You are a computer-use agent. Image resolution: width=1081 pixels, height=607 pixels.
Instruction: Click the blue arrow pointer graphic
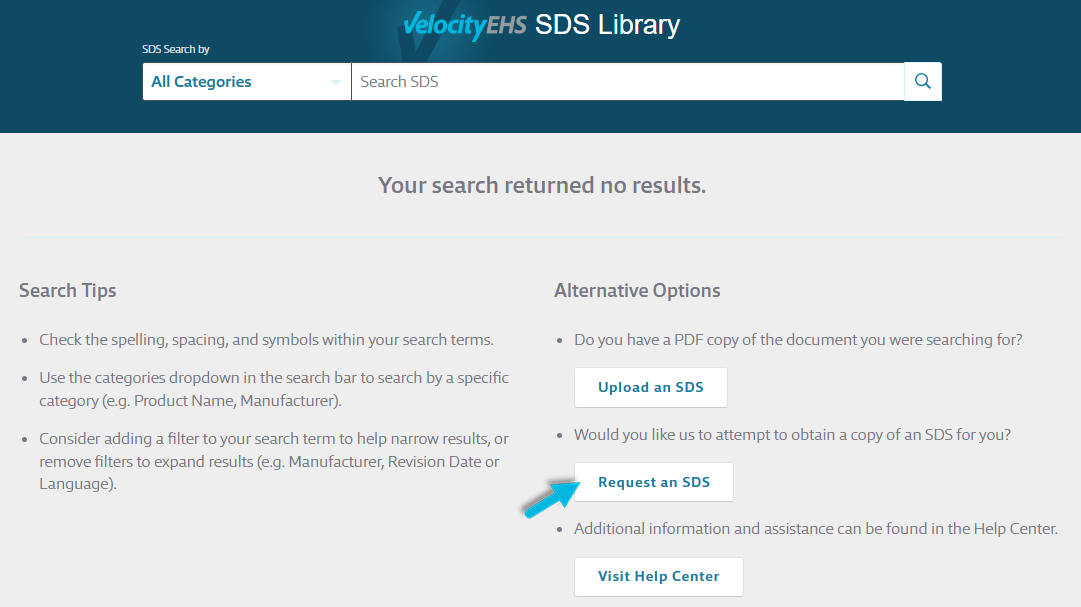click(549, 497)
